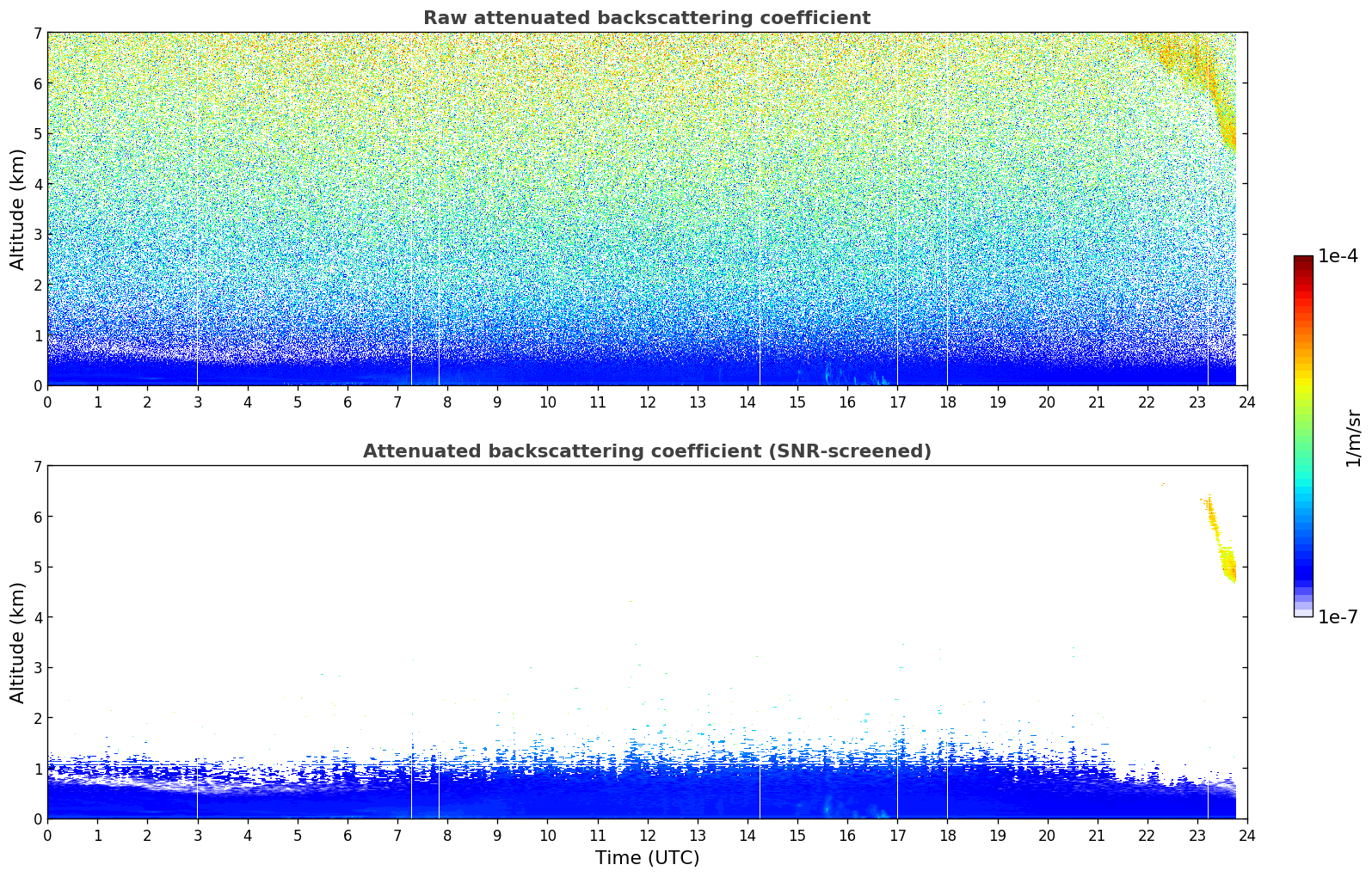Image resolution: width=1372 pixels, height=877 pixels.
Task: Click time tick '9' under the raw plot
Action: [x=497, y=402]
